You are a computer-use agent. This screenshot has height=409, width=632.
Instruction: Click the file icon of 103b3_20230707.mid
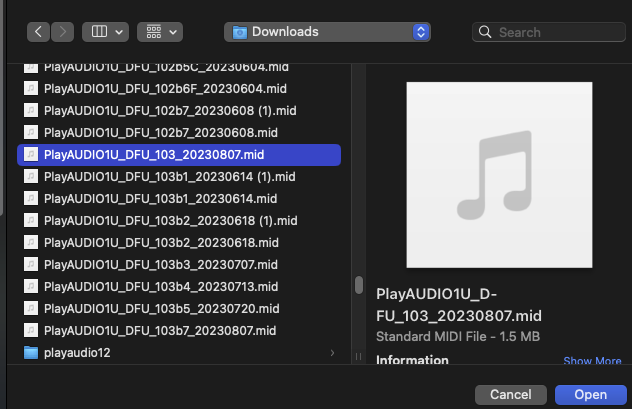coord(31,264)
